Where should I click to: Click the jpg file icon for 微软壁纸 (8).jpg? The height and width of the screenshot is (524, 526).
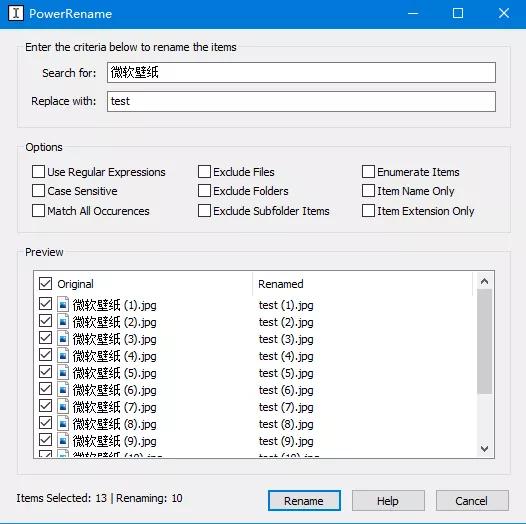pyautogui.click(x=63, y=423)
